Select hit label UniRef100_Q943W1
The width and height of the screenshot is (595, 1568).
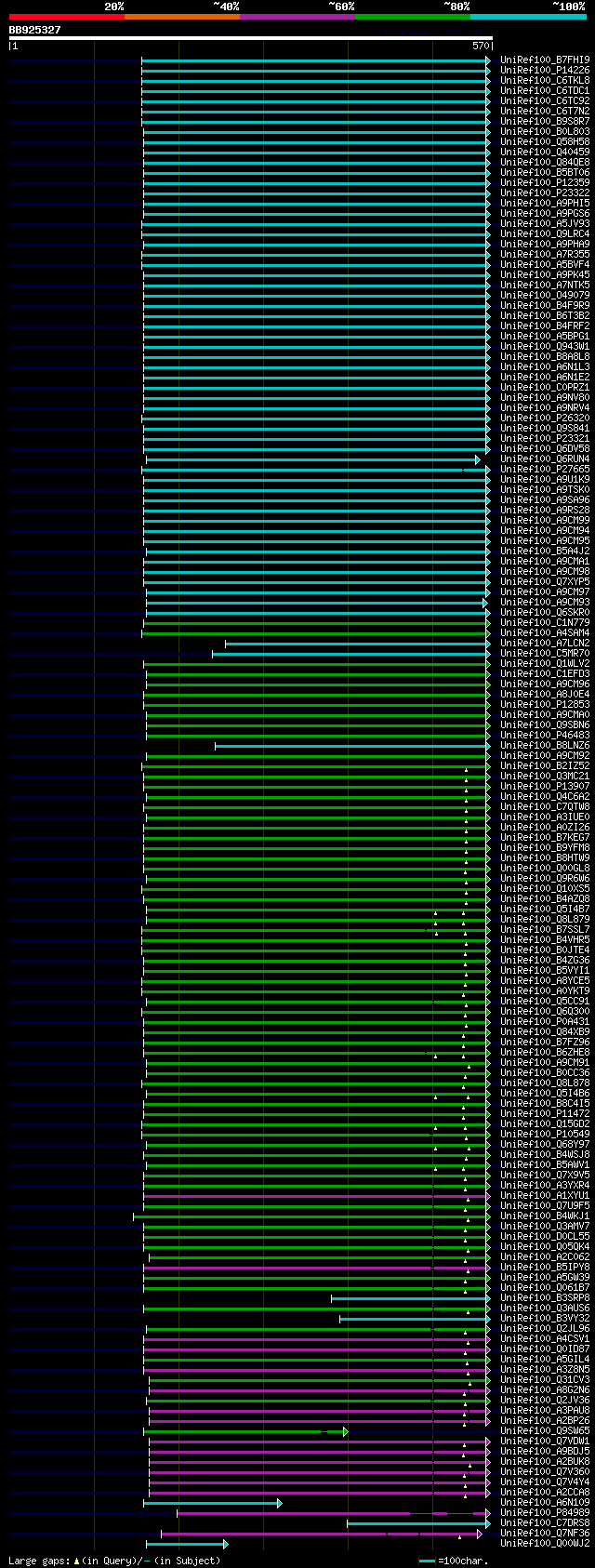[545, 346]
